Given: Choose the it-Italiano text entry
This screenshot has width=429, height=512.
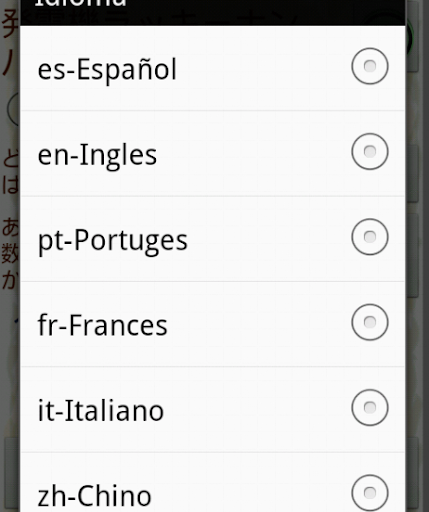Looking at the screenshot, I should coord(101,410).
